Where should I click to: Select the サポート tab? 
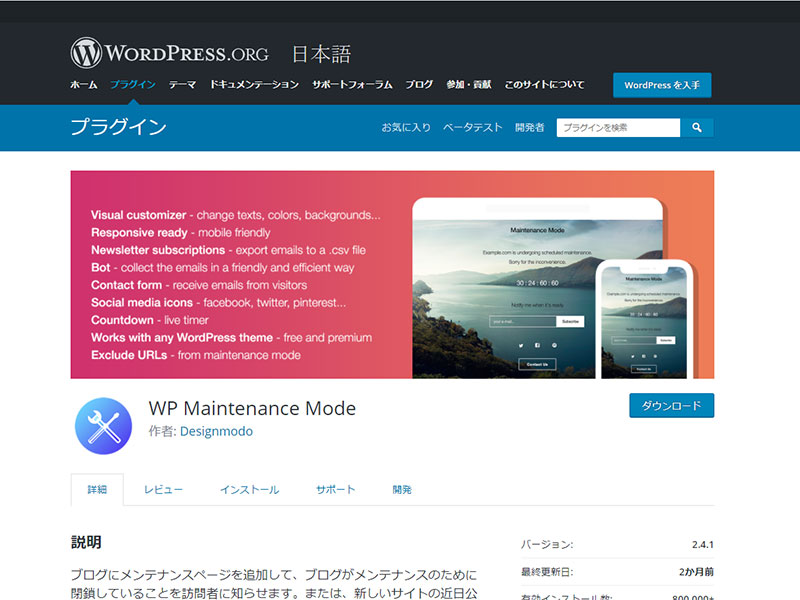tap(335, 490)
